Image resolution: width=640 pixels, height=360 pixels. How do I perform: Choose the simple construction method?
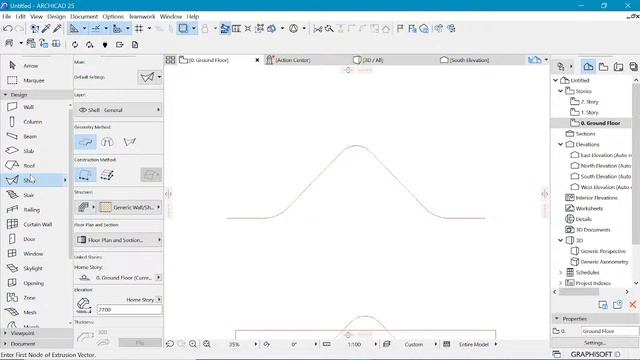coord(85,175)
